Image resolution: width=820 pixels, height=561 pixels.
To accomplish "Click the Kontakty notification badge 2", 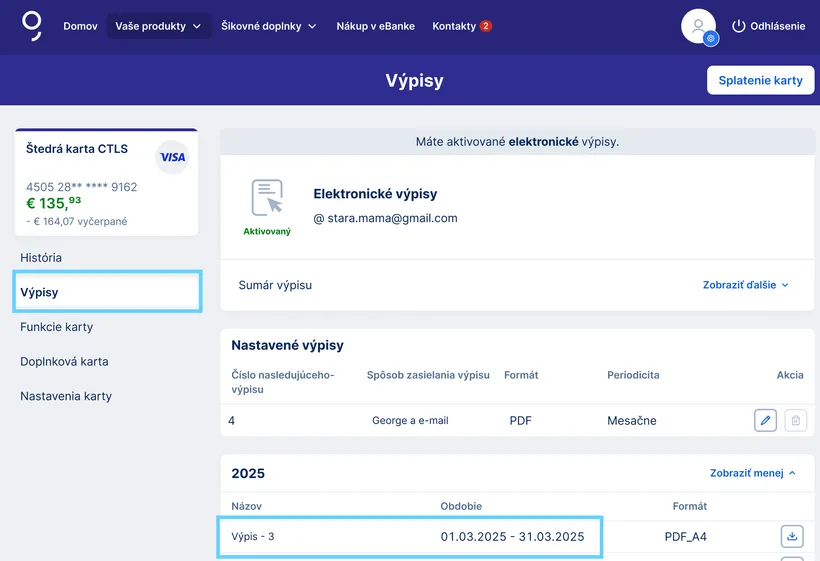I will pyautogui.click(x=485, y=26).
